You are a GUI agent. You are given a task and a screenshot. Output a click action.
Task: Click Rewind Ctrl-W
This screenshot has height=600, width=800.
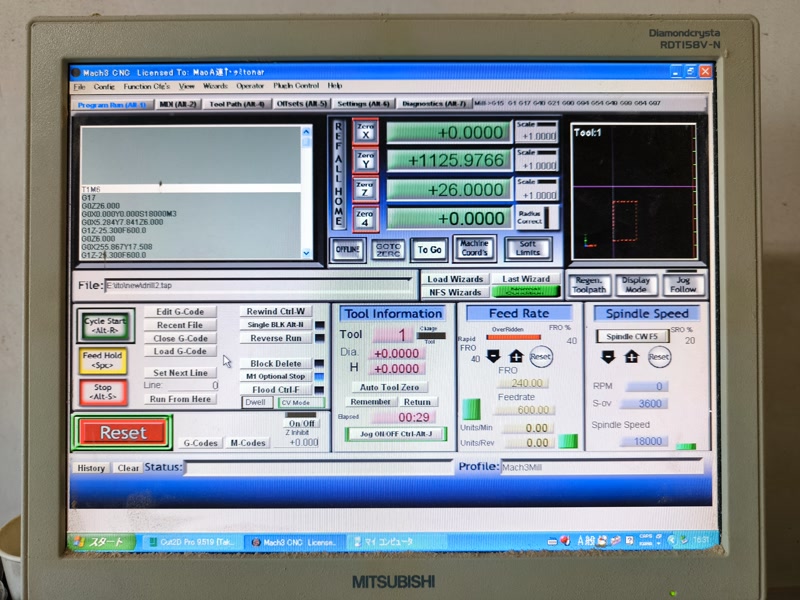tap(276, 311)
